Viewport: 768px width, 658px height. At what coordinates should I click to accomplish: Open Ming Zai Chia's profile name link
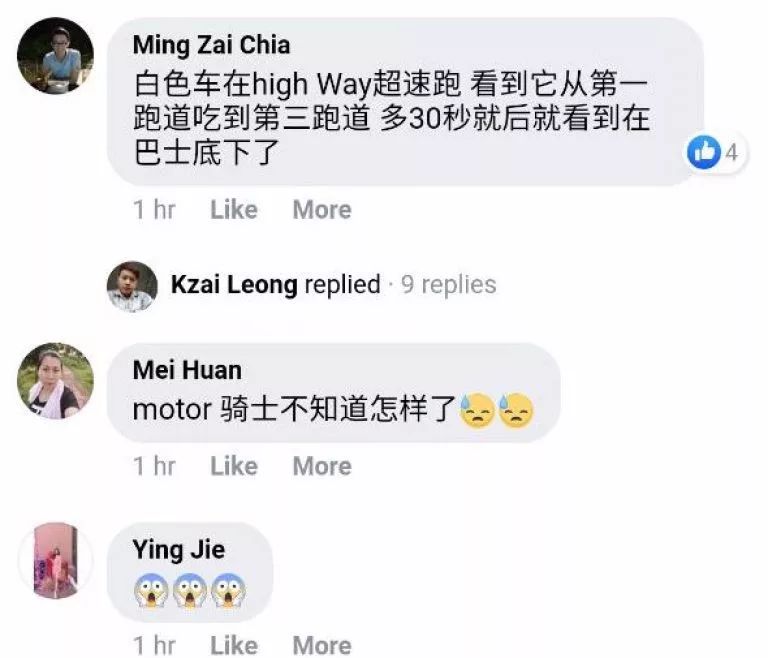coord(211,45)
